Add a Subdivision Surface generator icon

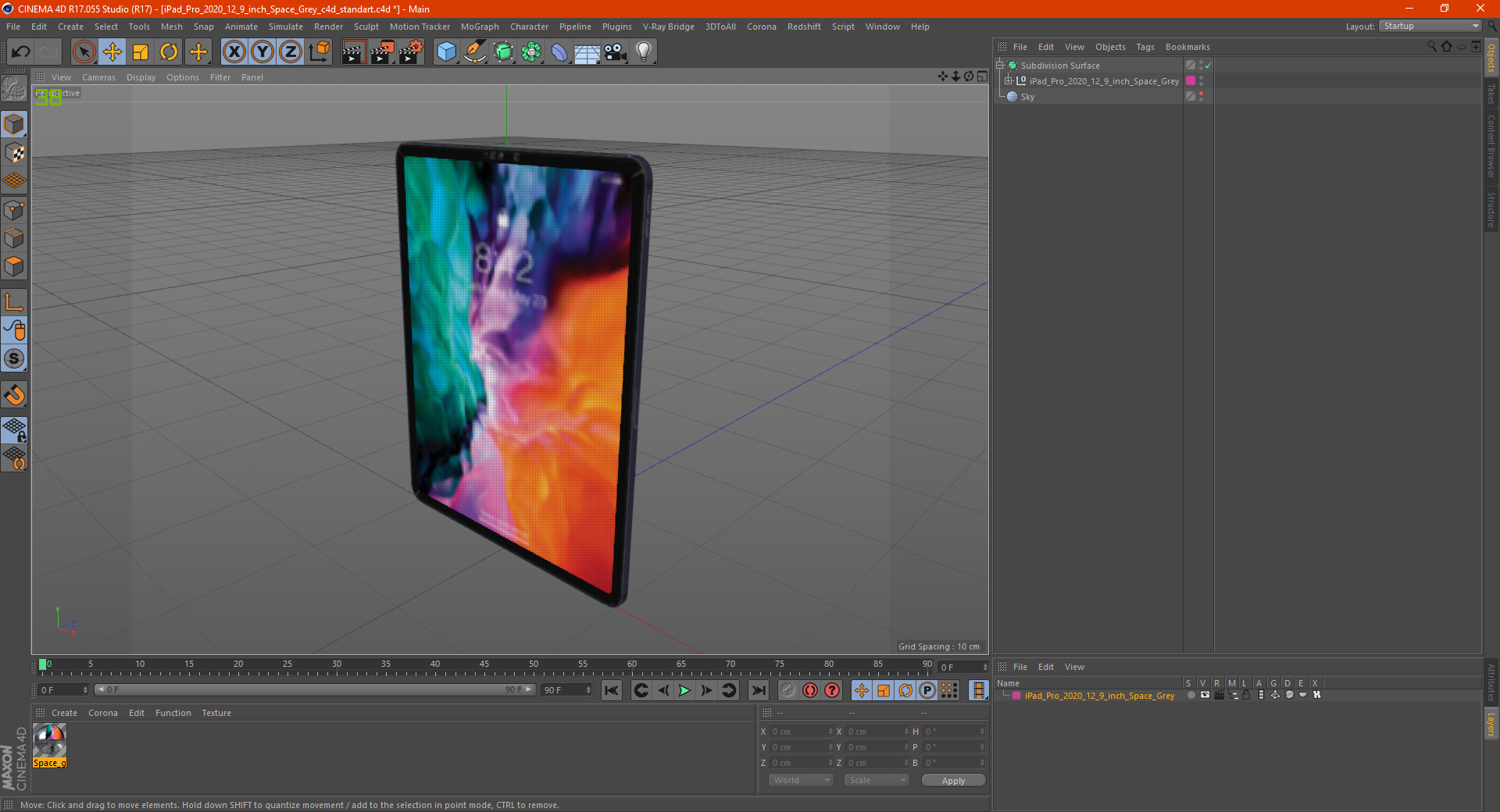[503, 52]
